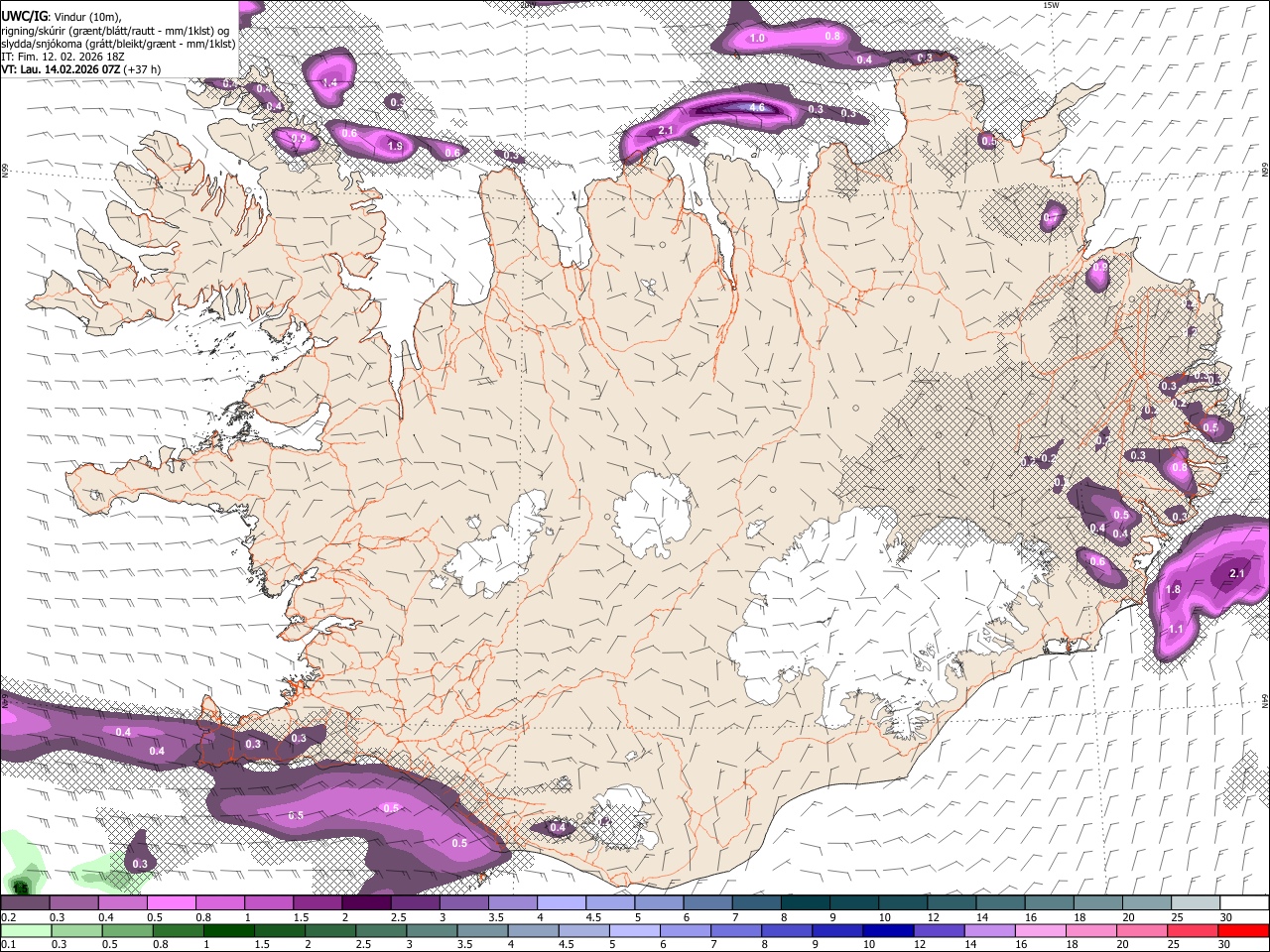Pick the medium green 0.5 rain-scale swatch
The image size is (1270, 952).
click(127, 930)
